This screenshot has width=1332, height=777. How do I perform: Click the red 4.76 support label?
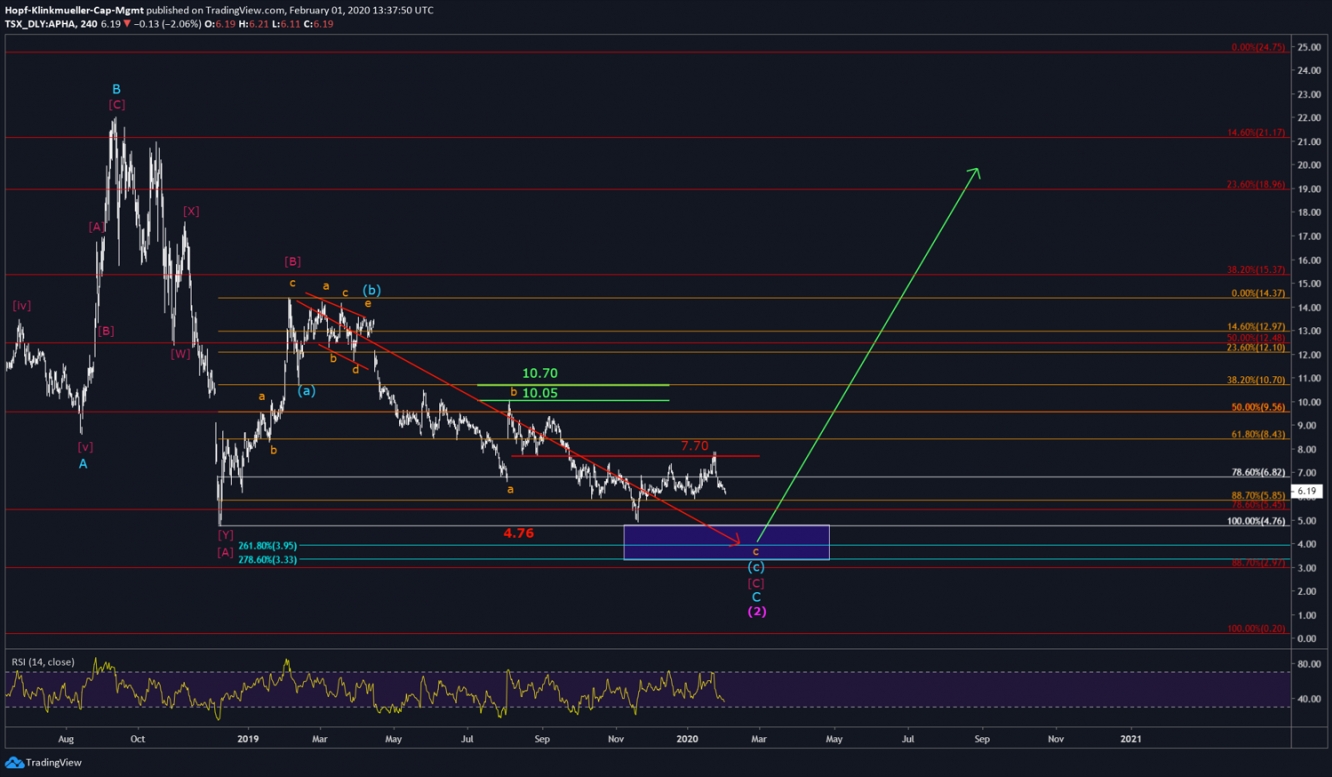tap(518, 533)
